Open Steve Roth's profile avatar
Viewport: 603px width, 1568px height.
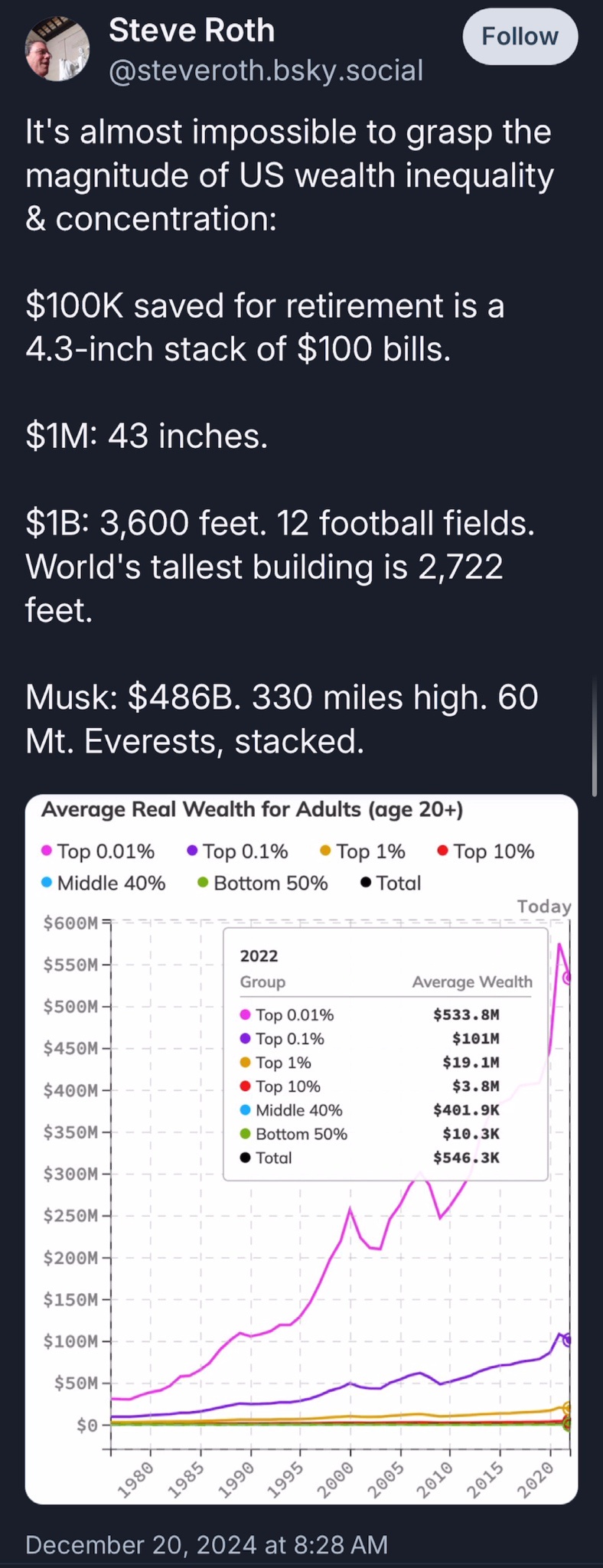(x=58, y=50)
